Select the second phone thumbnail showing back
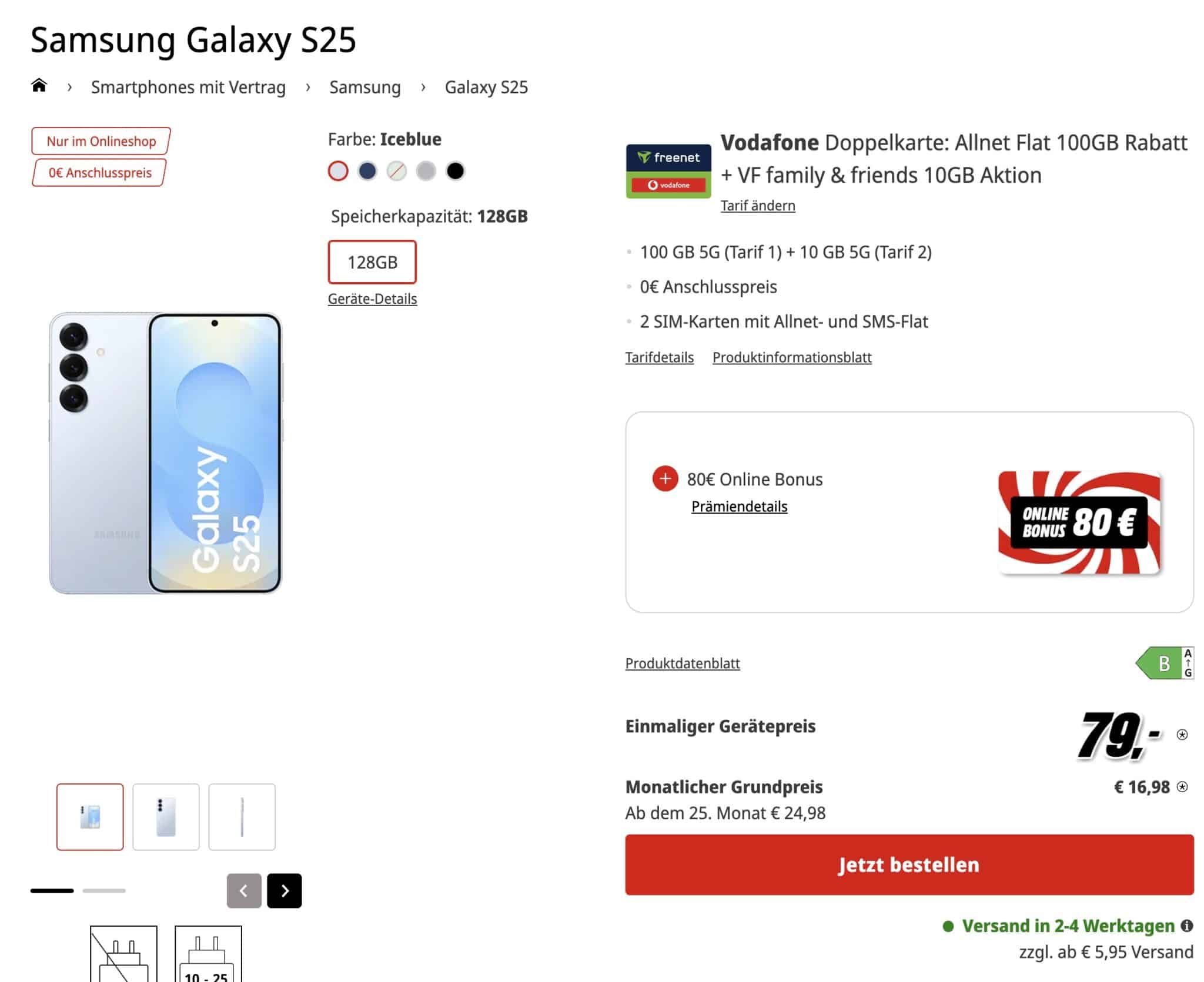The width and height of the screenshot is (1204, 982). (x=166, y=816)
